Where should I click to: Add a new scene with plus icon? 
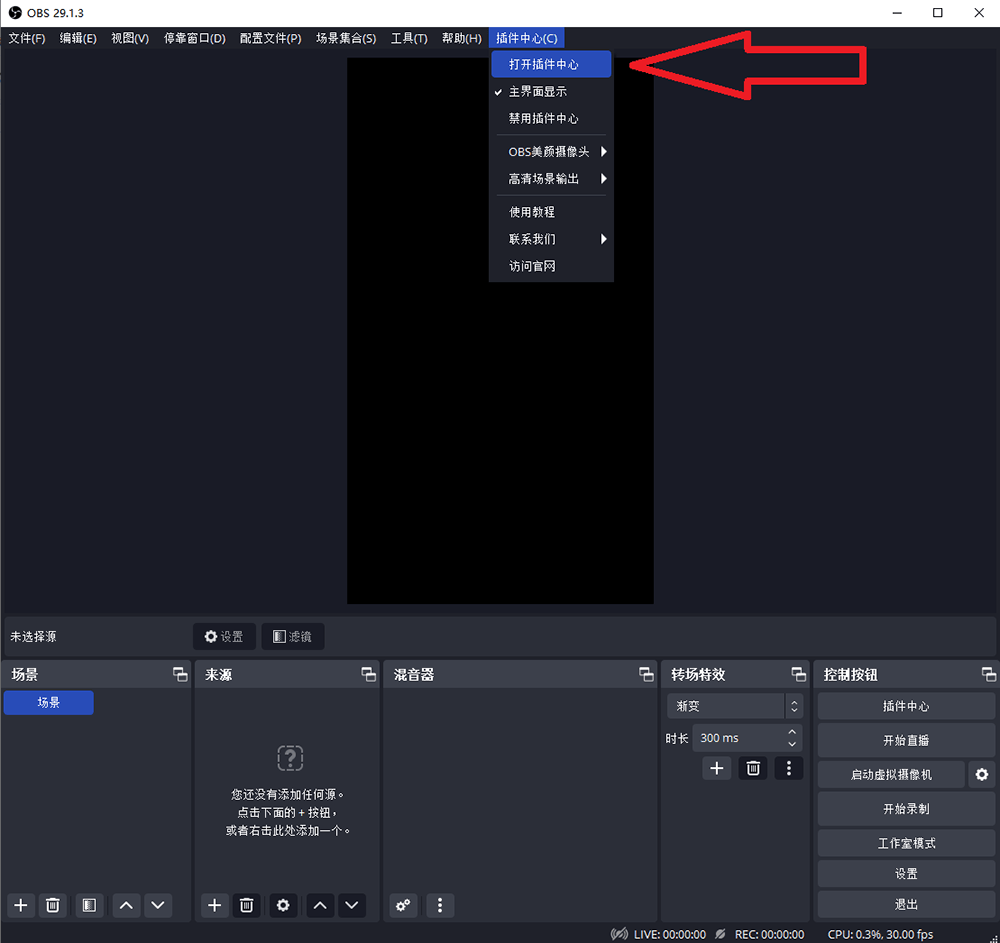(20, 905)
